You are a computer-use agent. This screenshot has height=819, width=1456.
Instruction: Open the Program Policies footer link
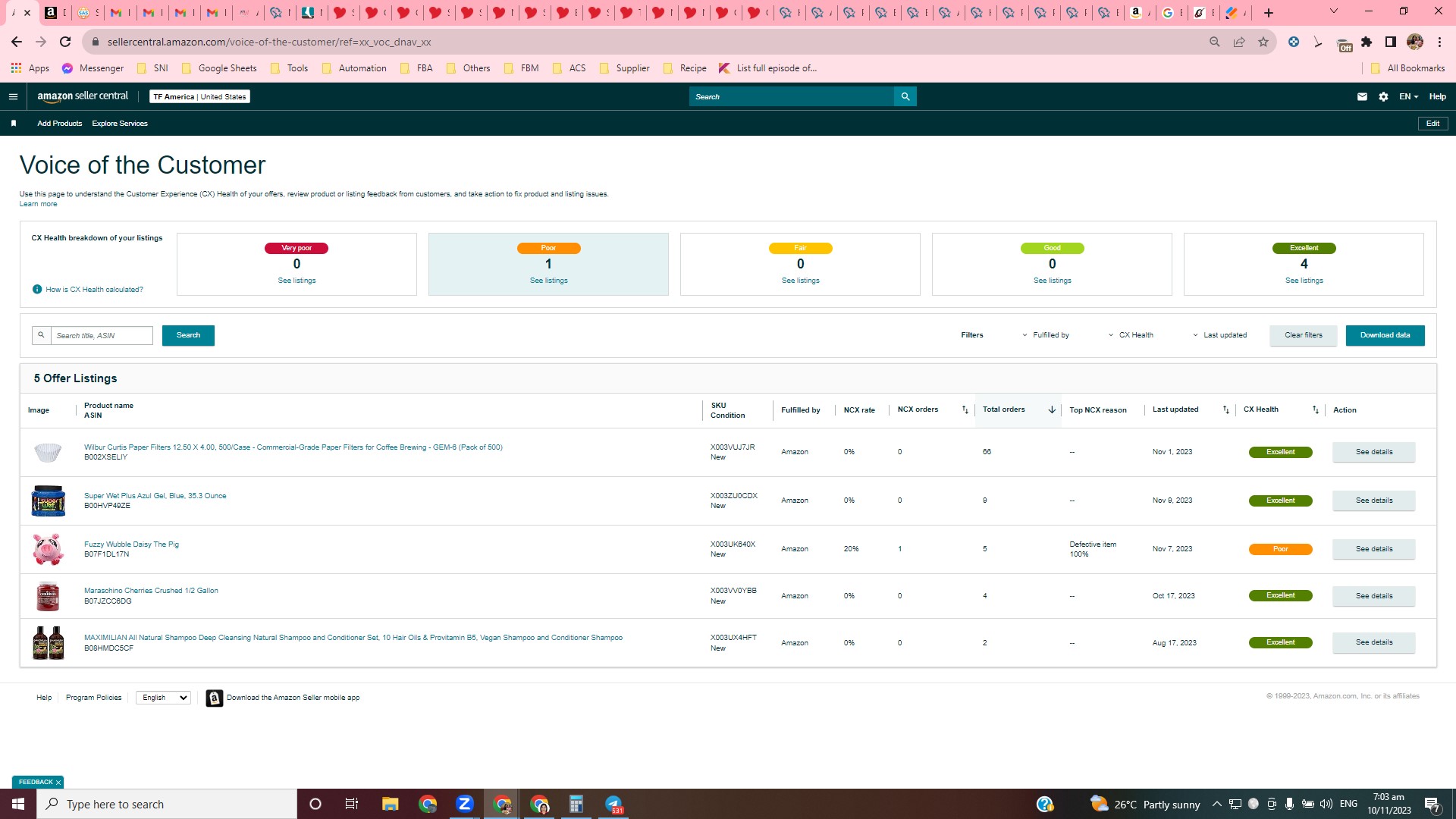93,698
